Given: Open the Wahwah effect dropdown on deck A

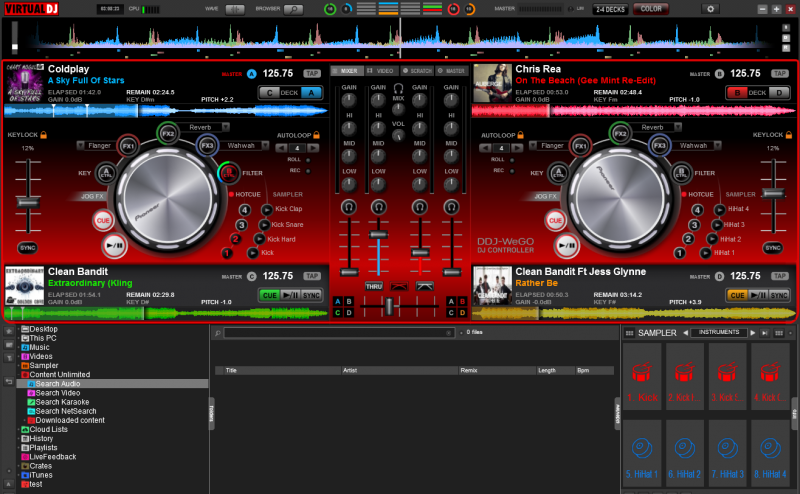Looking at the screenshot, I should (265, 146).
